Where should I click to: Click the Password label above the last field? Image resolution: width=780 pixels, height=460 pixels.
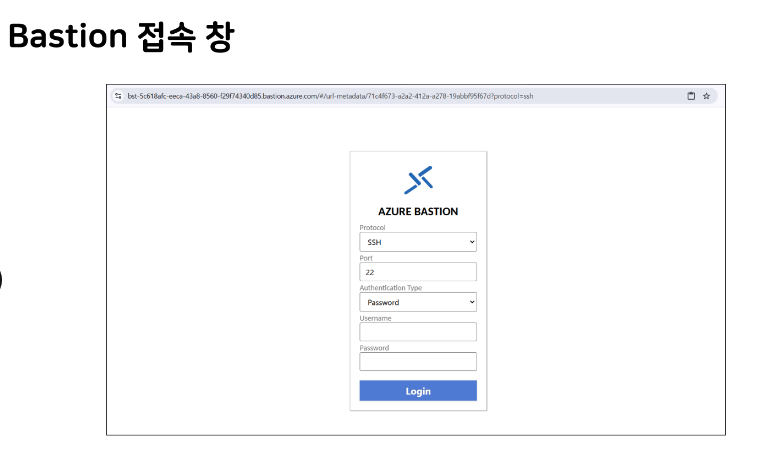pyautogui.click(x=374, y=348)
